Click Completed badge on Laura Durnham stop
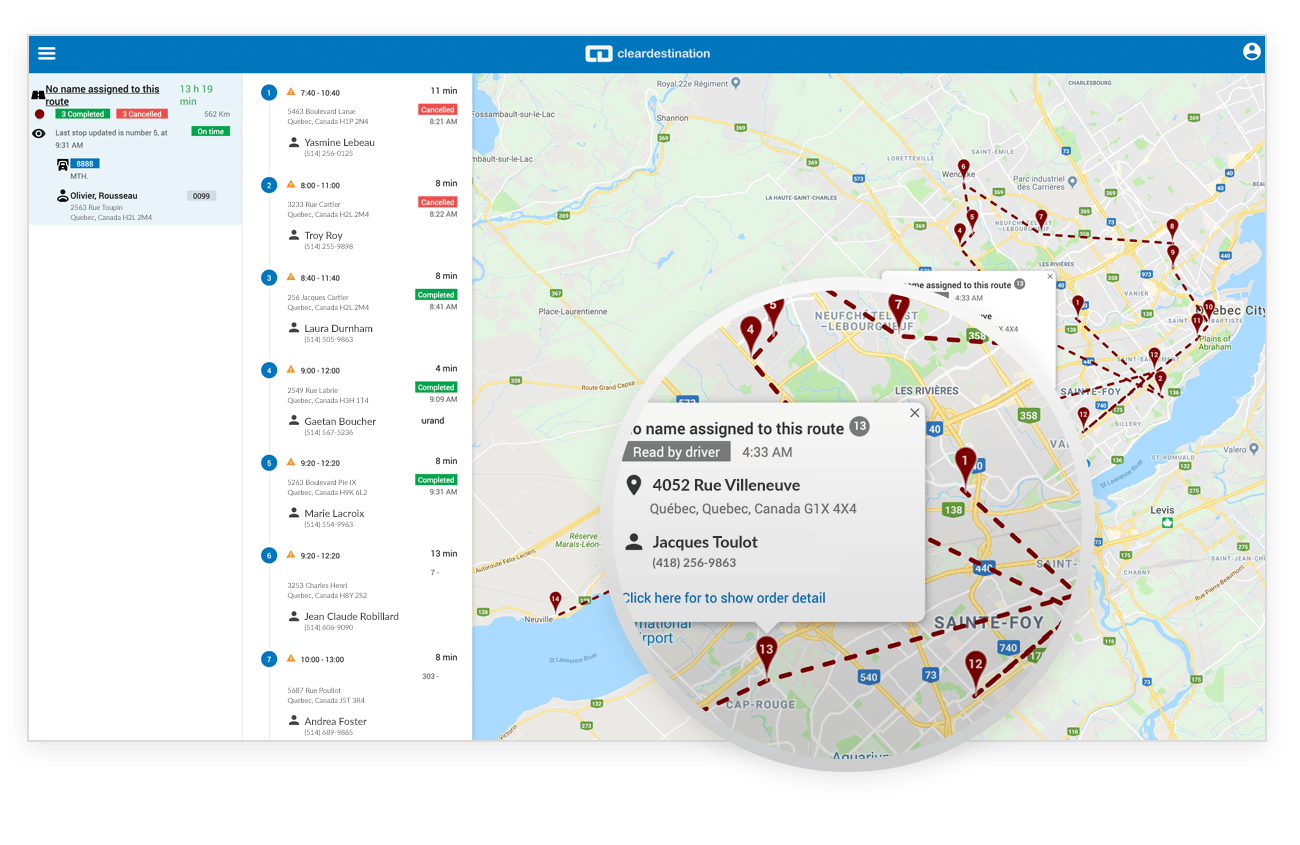This screenshot has width=1300, height=845. 436,295
